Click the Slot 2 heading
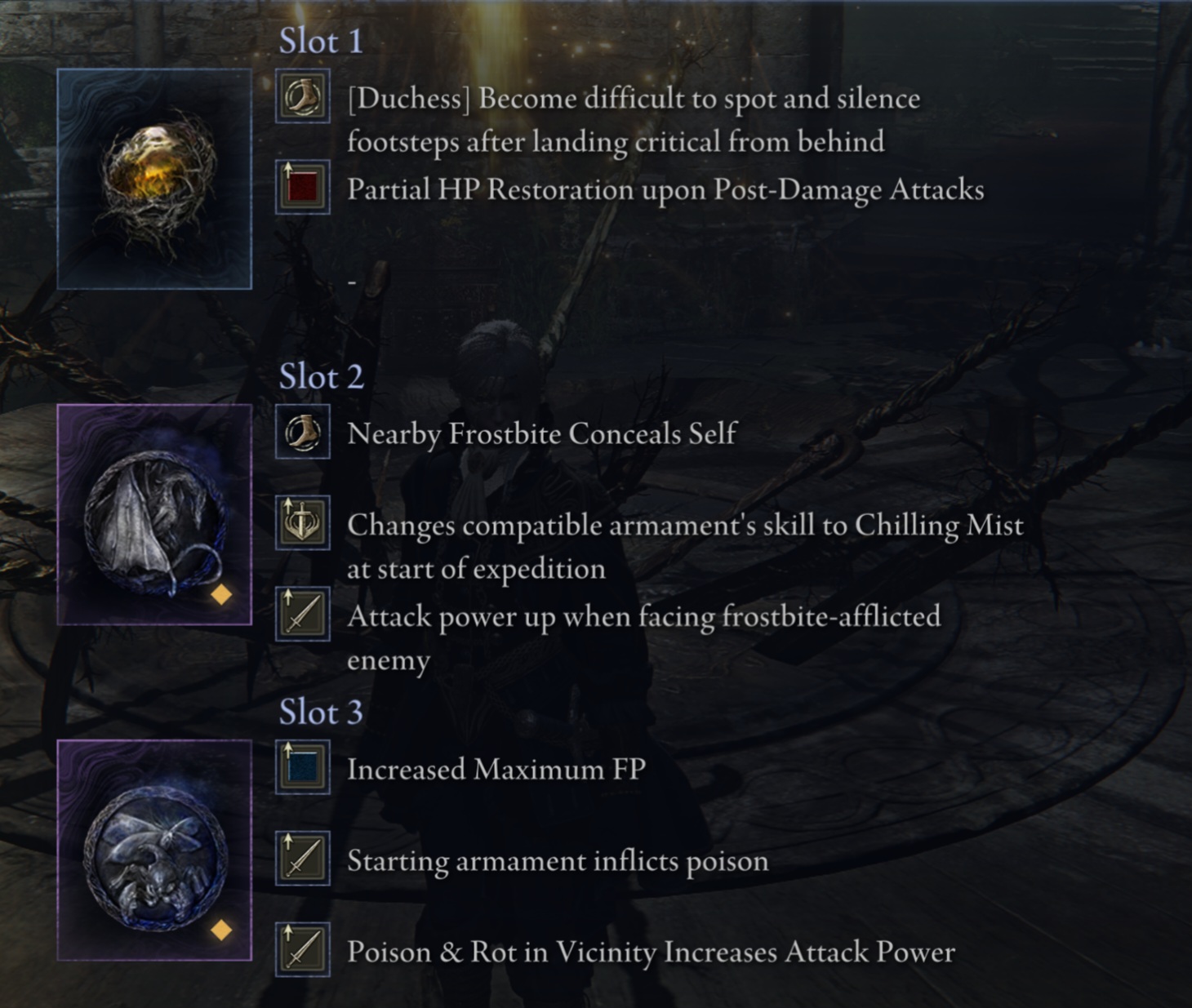Image resolution: width=1192 pixels, height=1008 pixels. click(321, 376)
